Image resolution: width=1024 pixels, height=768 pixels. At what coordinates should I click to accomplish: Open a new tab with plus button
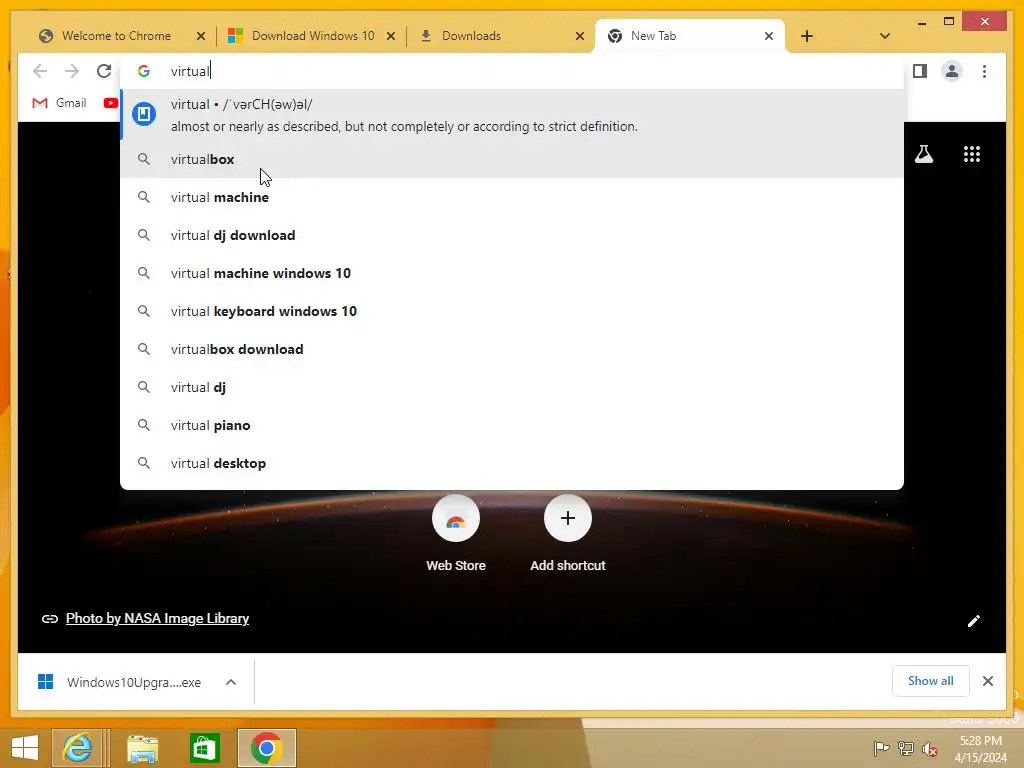pyautogui.click(x=807, y=36)
